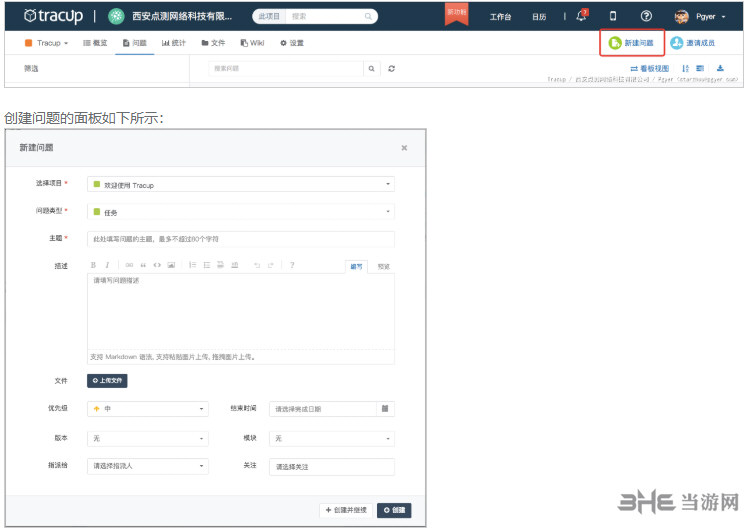This screenshot has height=530, width=744.
Task: Click the 邀请成员 invite members button
Action: point(693,43)
